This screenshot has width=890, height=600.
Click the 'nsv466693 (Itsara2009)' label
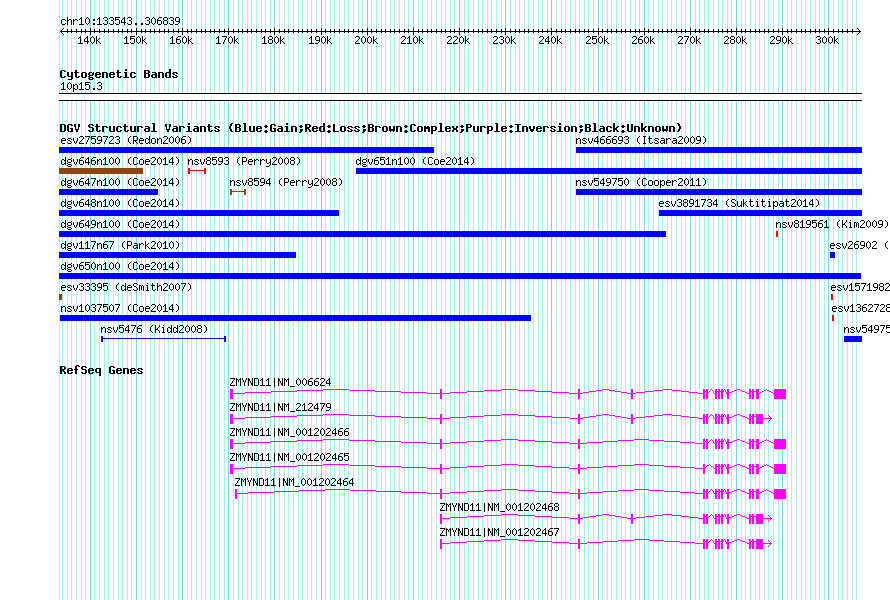(x=641, y=140)
